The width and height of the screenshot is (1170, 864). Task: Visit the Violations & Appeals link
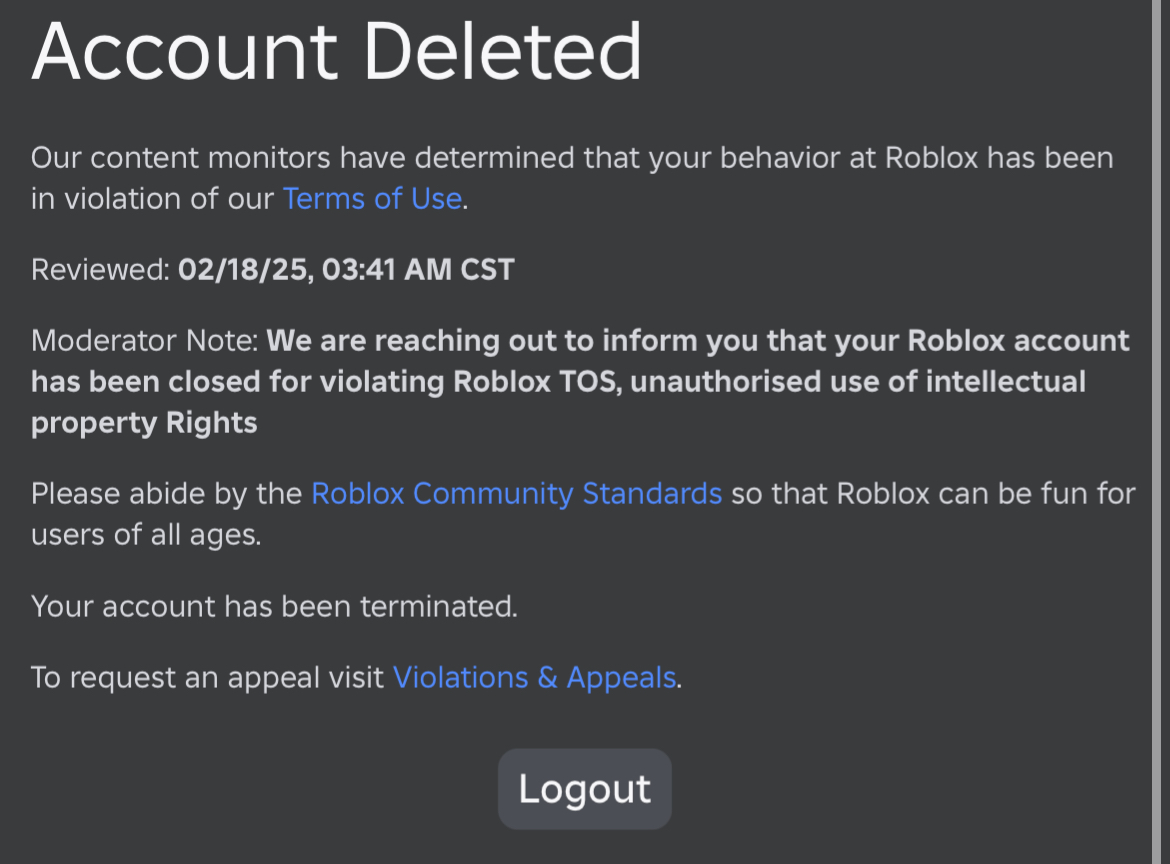(x=535, y=677)
